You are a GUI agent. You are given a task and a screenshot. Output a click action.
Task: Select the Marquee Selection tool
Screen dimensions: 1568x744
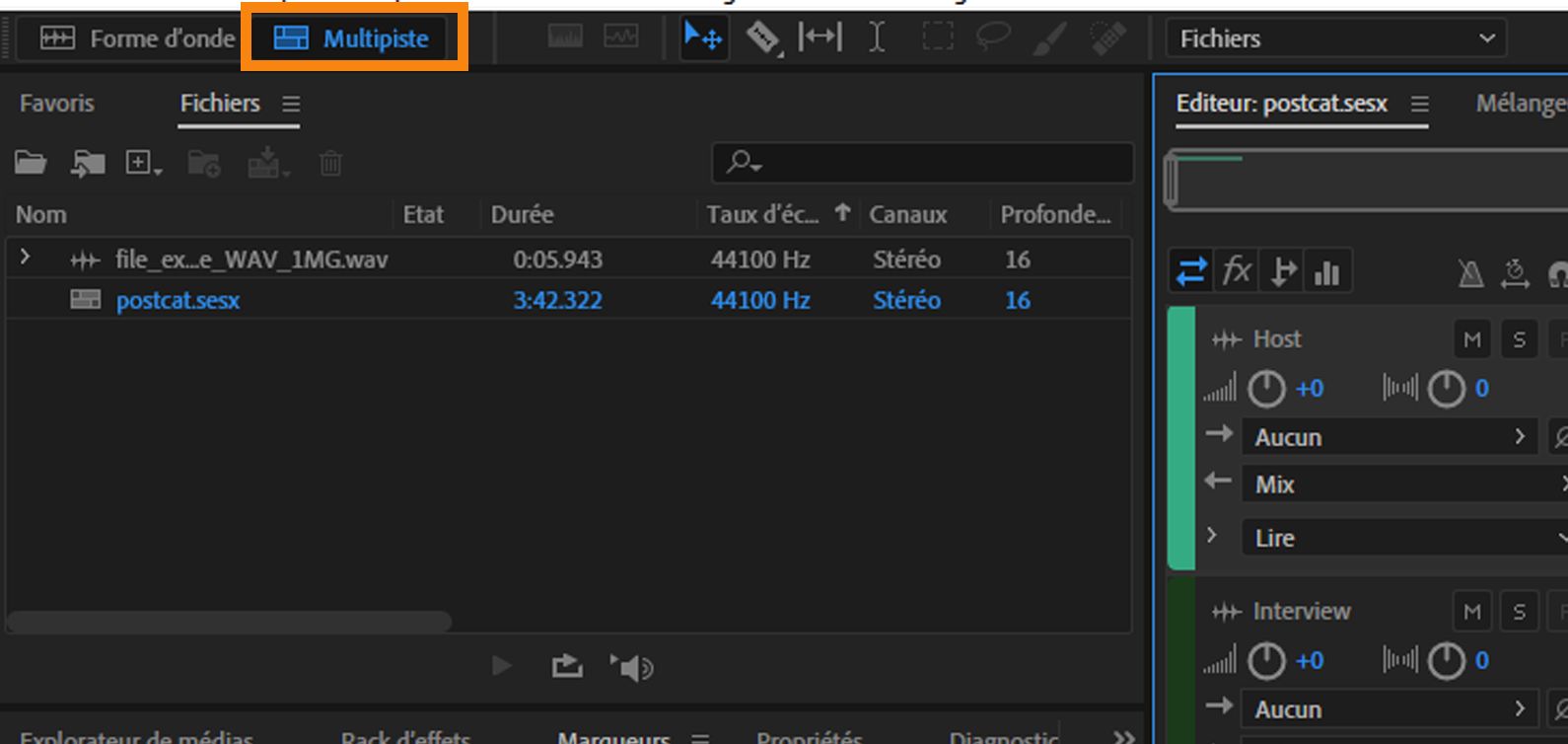click(937, 38)
